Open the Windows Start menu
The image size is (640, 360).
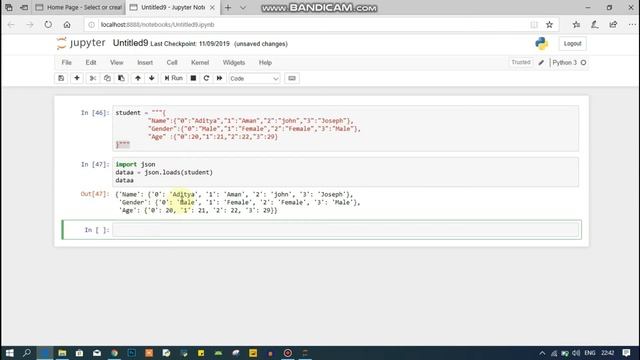(x=9, y=353)
